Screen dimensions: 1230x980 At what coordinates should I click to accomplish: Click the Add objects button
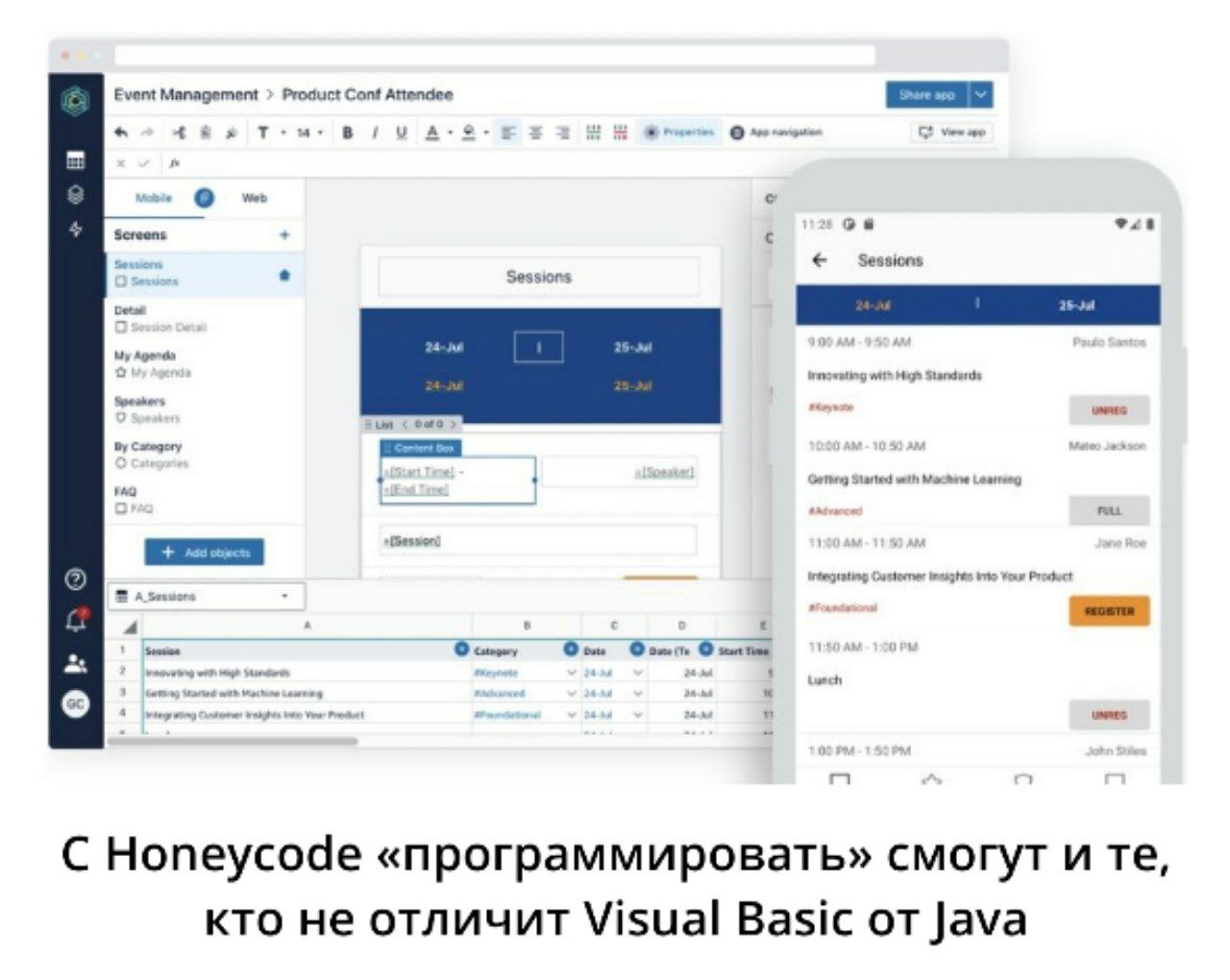(x=204, y=552)
